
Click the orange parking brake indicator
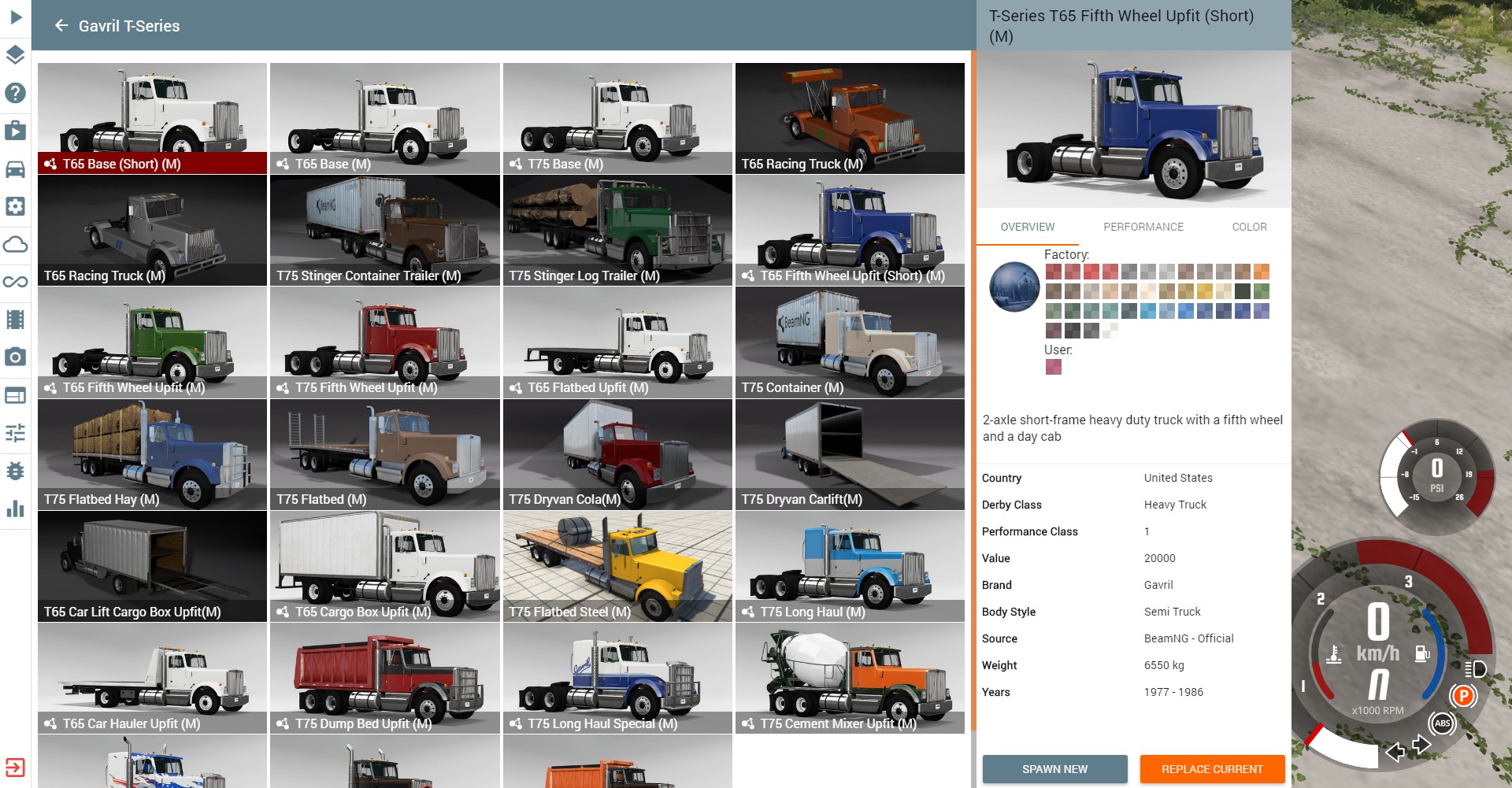click(1462, 696)
